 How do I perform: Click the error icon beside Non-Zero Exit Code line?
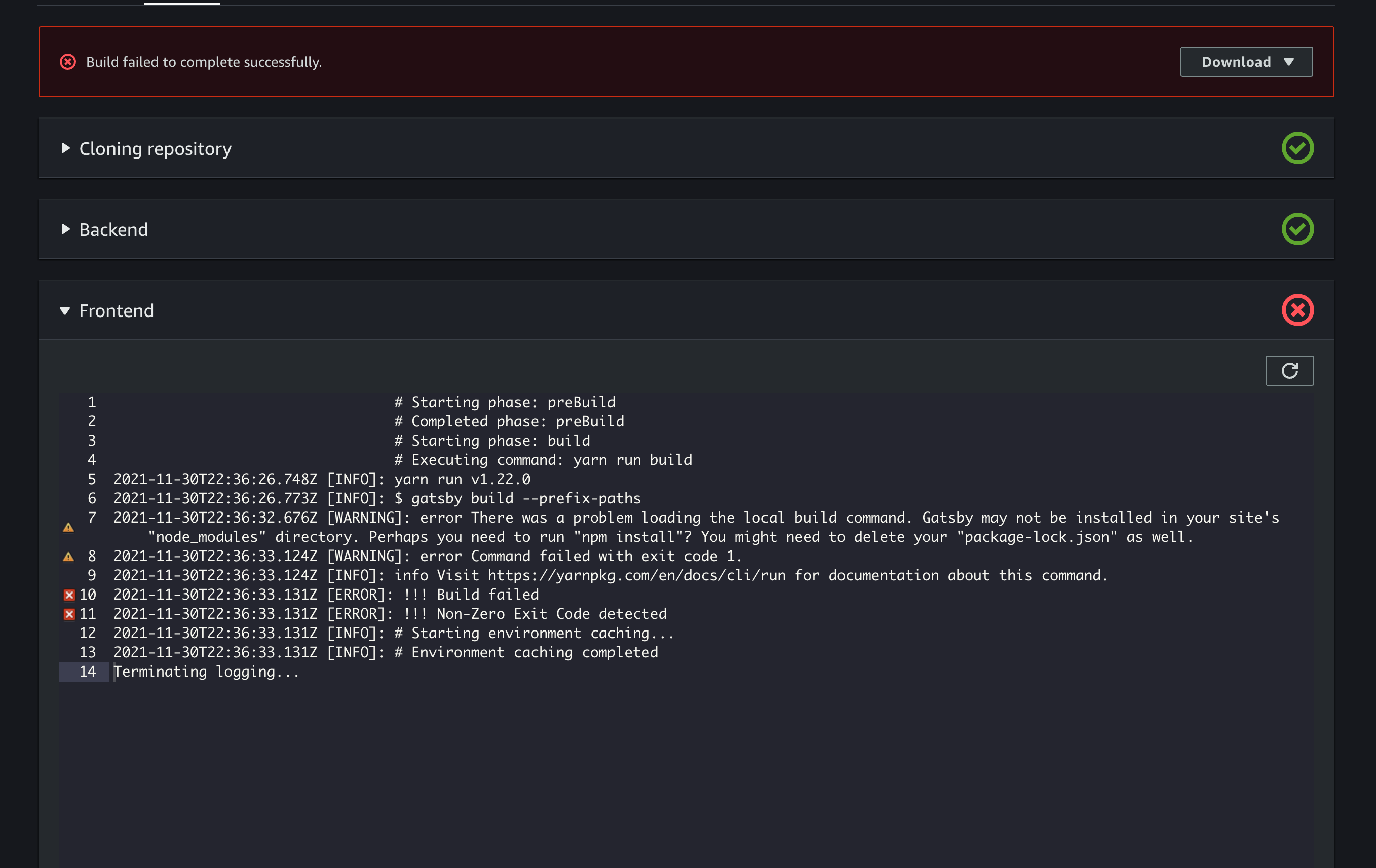(x=68, y=614)
